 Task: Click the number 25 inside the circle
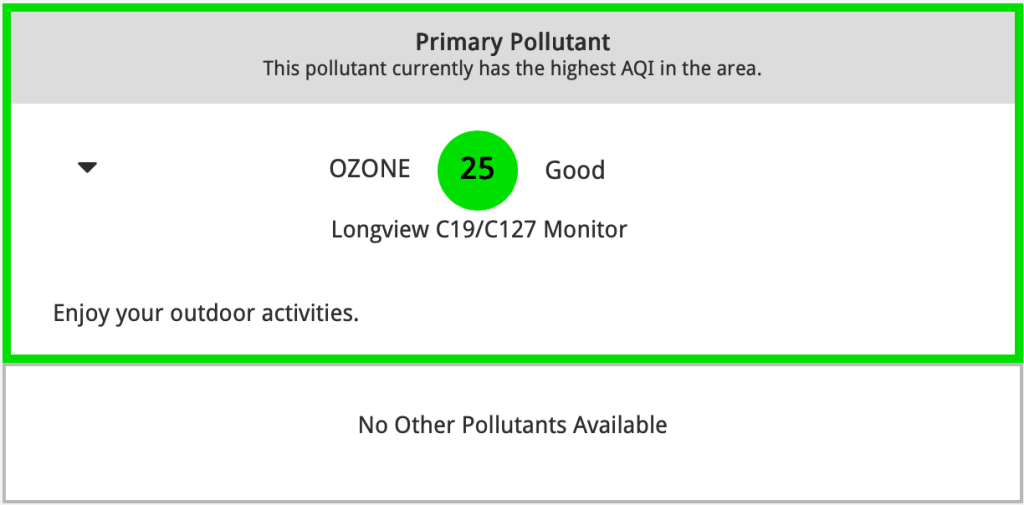click(477, 169)
